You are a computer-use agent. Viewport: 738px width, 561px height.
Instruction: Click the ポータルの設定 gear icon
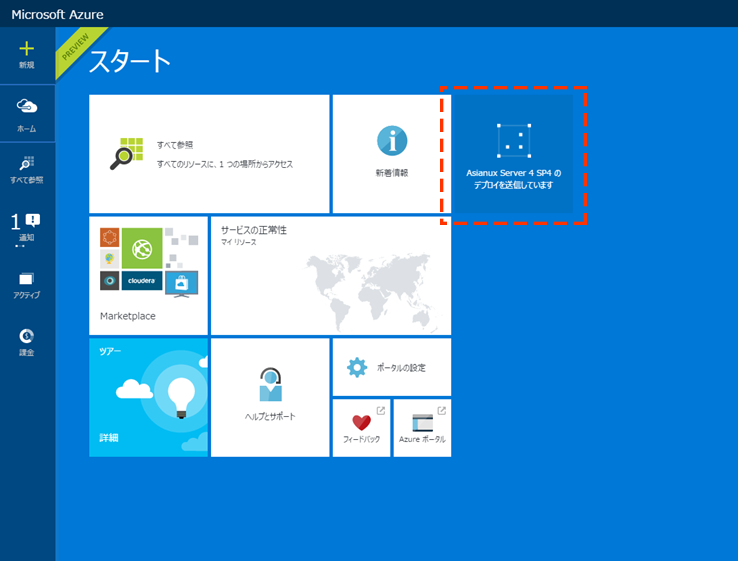click(357, 367)
